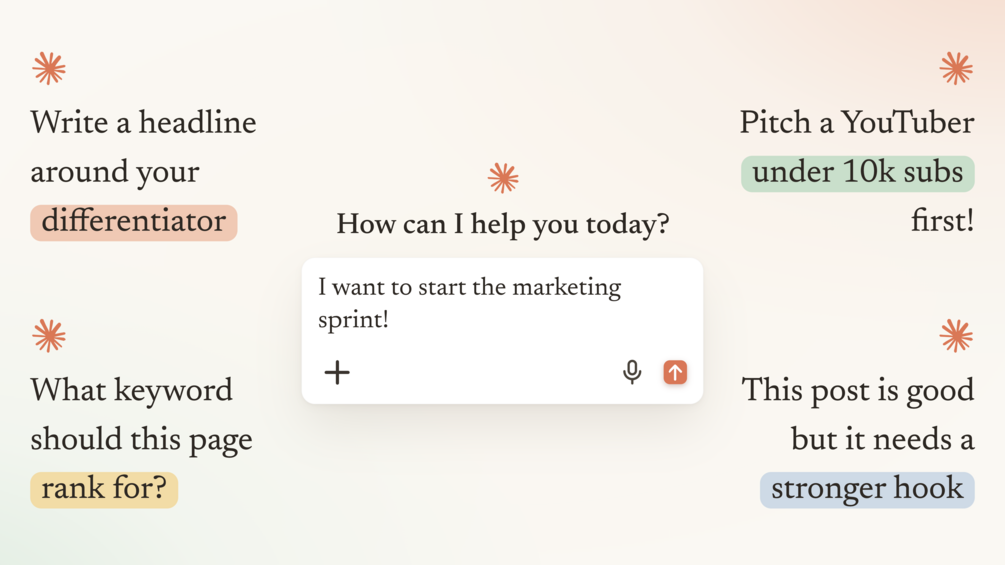Click starburst icon above 'Write a headline'
The height and width of the screenshot is (565, 1005).
click(x=49, y=68)
